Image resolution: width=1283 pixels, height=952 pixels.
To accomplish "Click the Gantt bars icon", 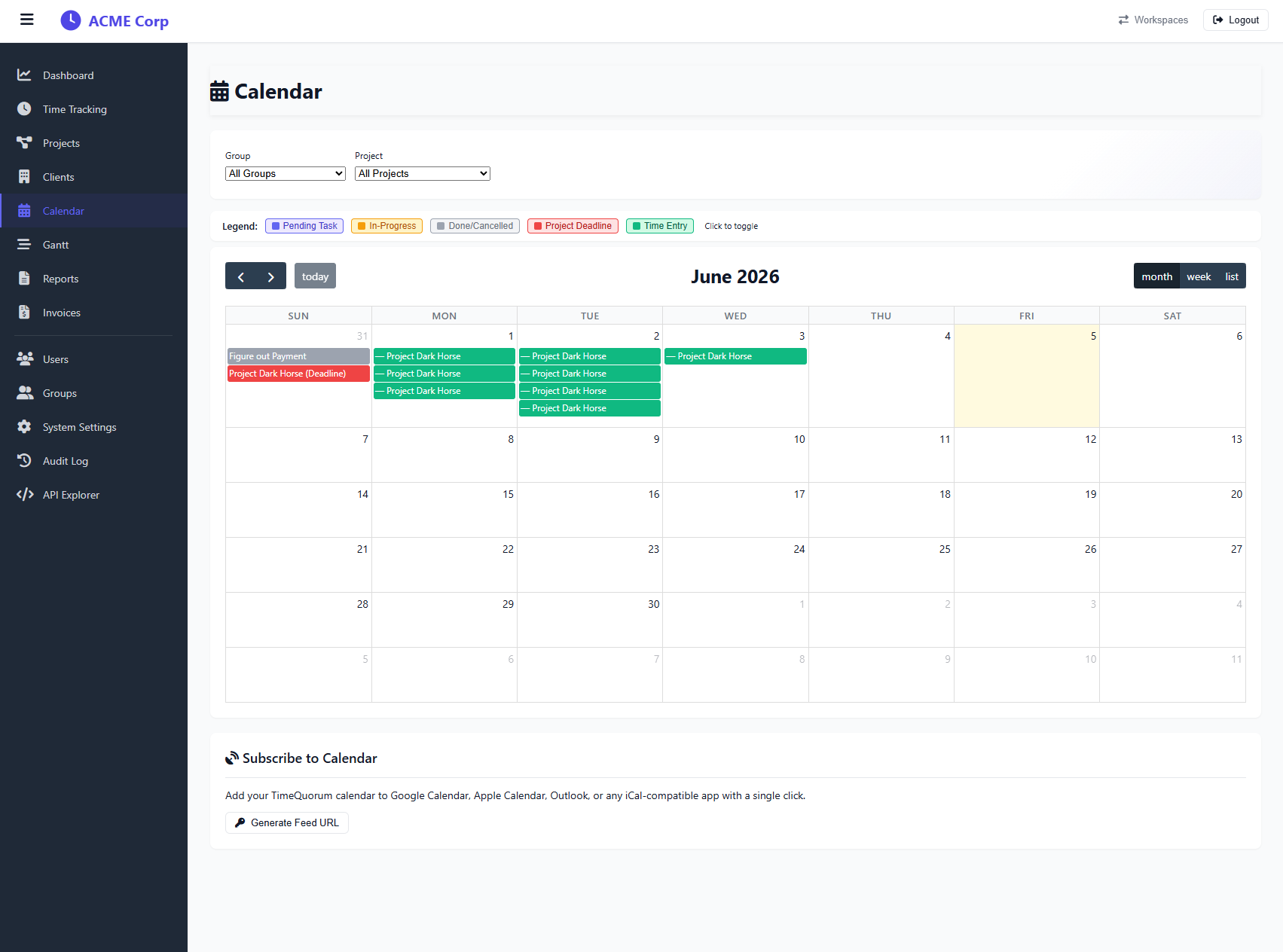I will tap(24, 245).
